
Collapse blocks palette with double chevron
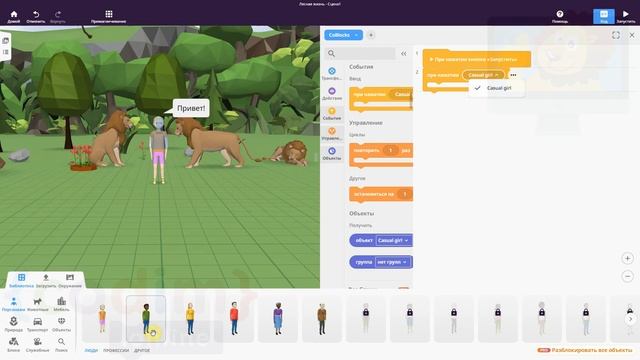coord(404,53)
